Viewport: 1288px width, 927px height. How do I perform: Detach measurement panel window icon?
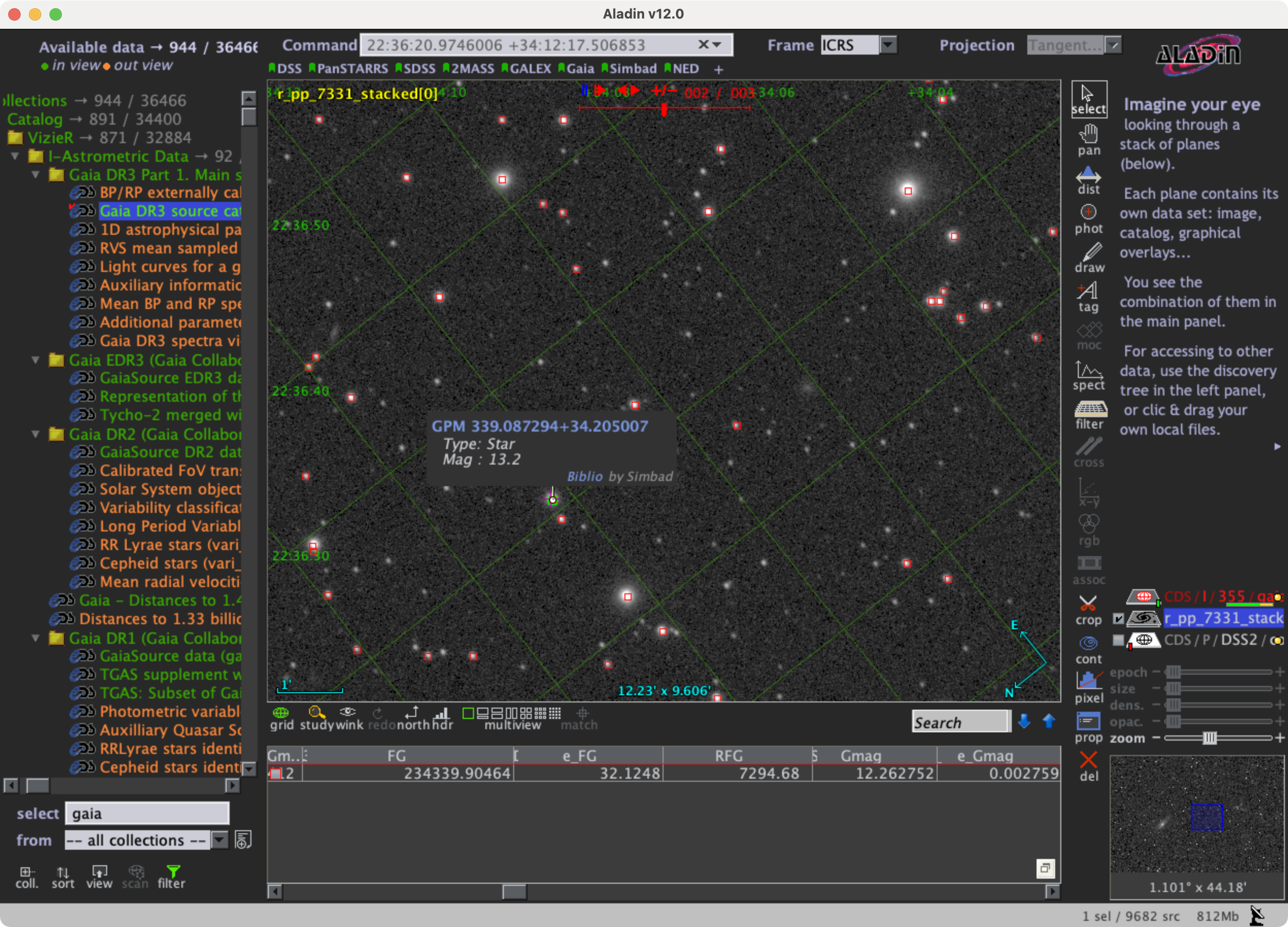tap(1045, 868)
